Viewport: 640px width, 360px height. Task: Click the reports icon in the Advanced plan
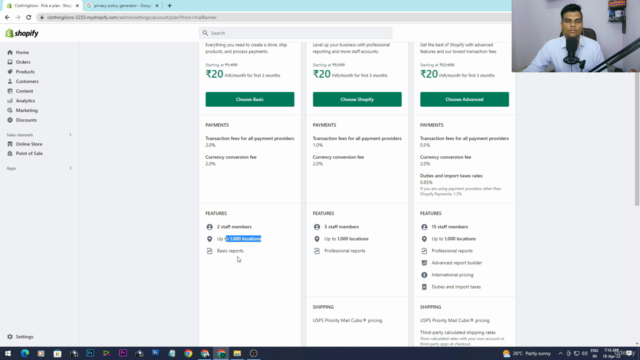424,251
